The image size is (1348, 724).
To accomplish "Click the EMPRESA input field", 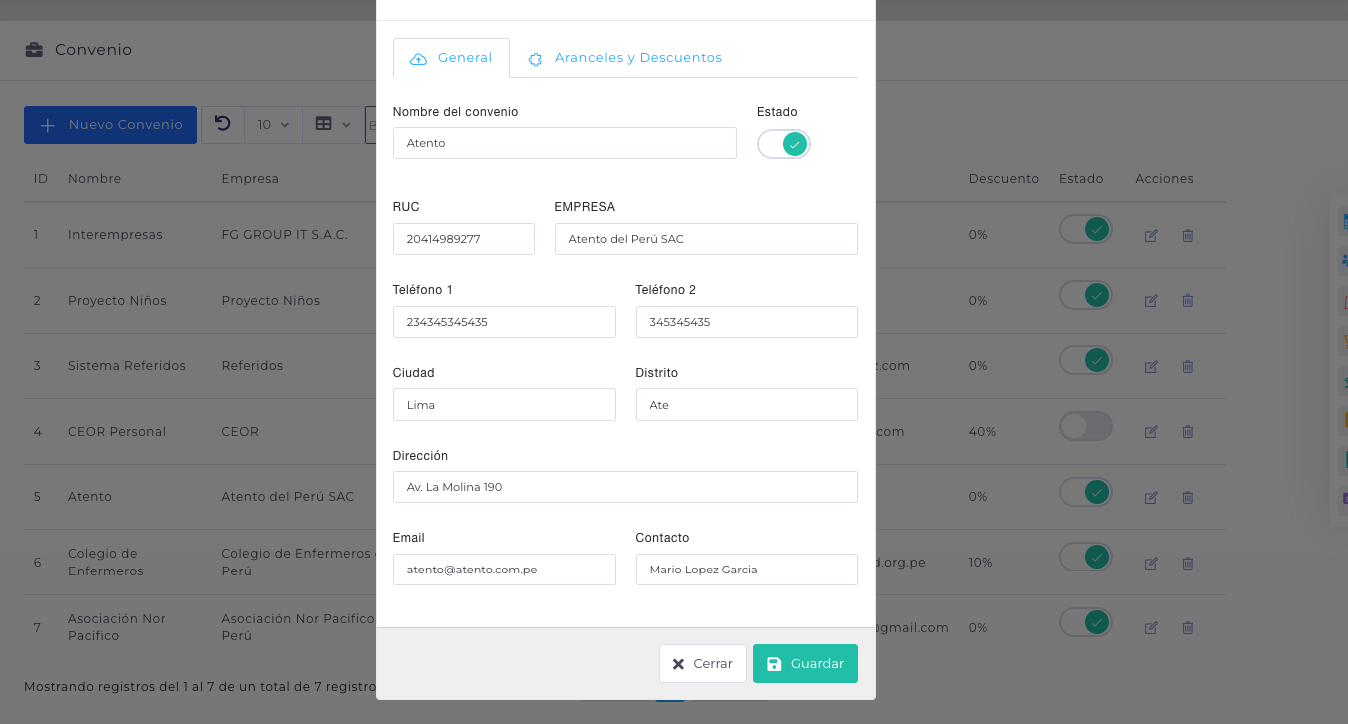I will [706, 239].
